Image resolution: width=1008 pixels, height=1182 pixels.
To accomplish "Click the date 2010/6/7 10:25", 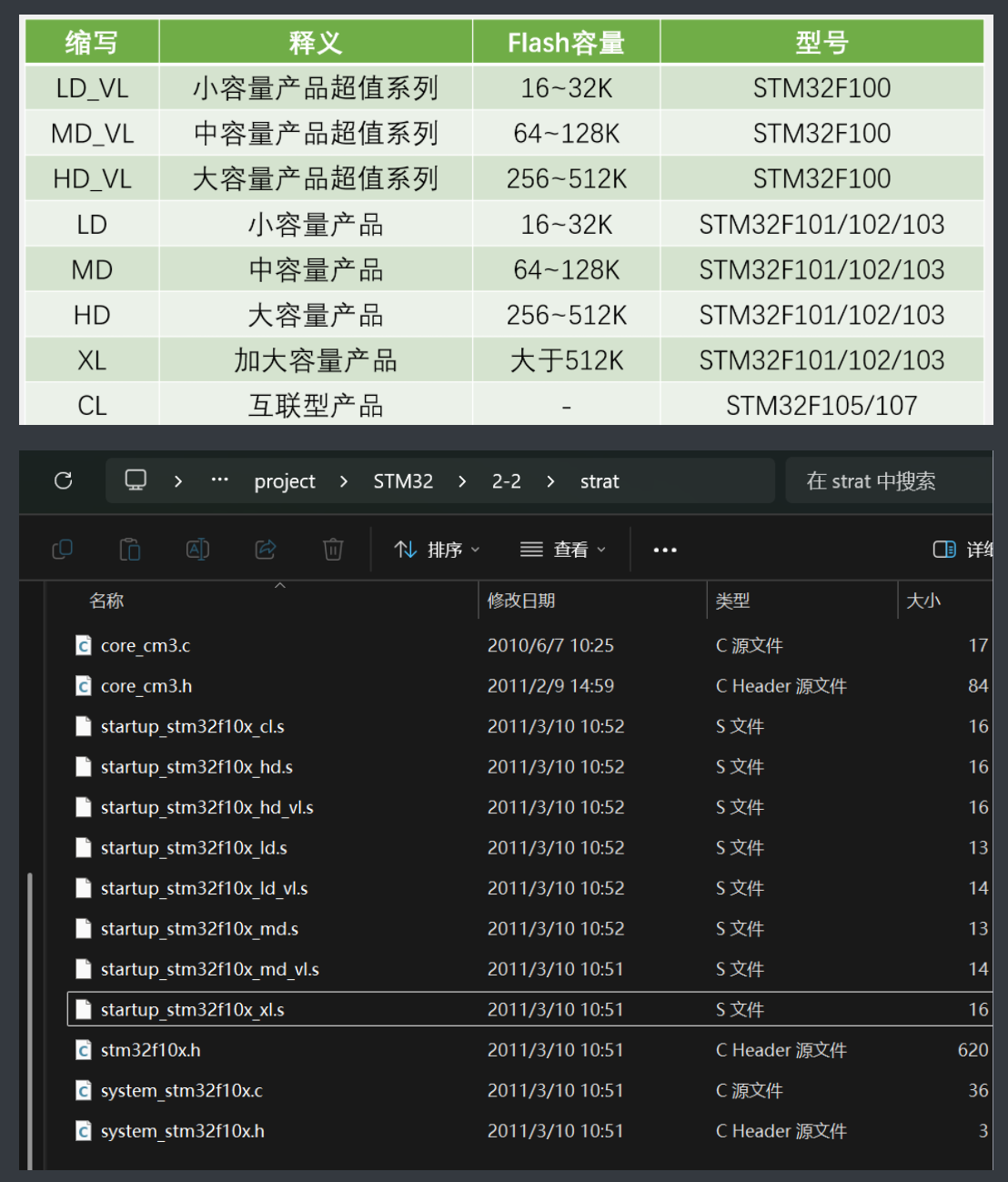I will (x=550, y=645).
